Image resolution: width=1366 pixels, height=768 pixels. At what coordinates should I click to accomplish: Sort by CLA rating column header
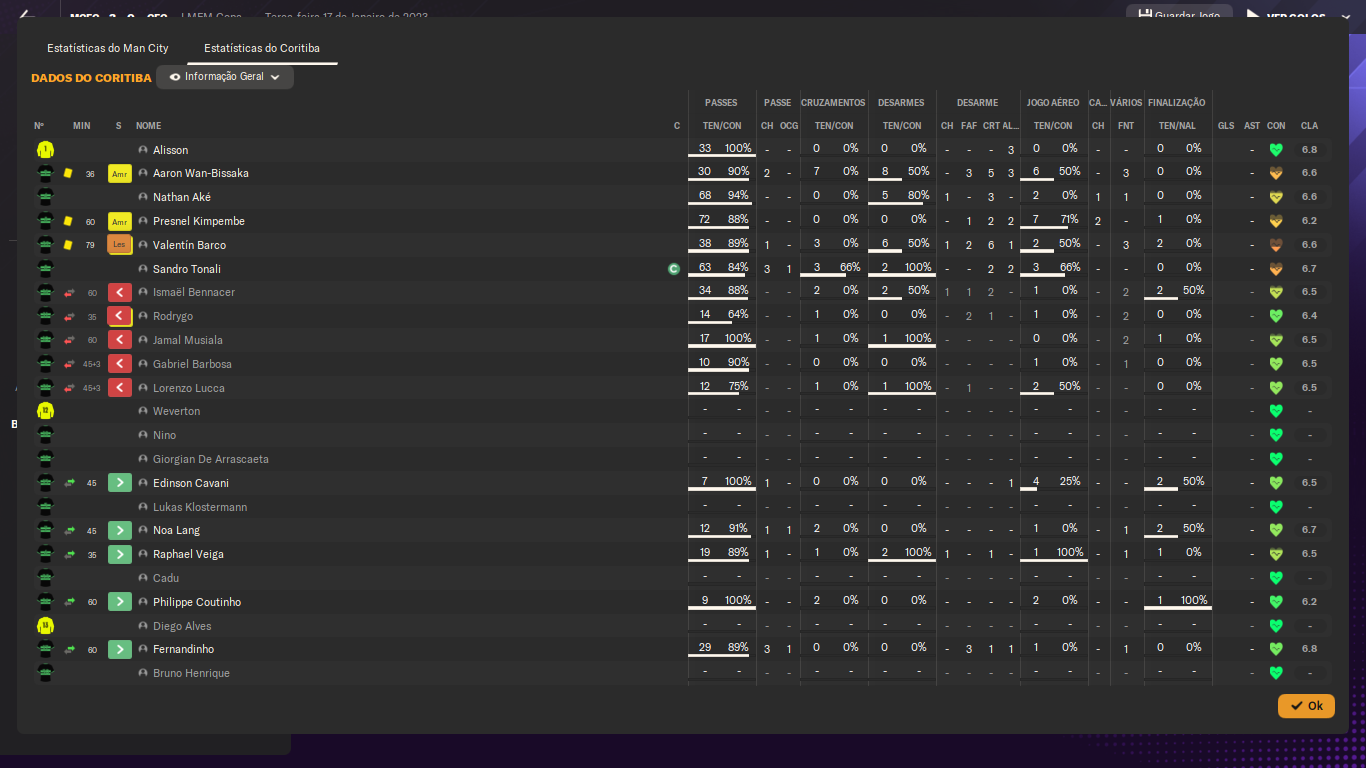point(1309,126)
